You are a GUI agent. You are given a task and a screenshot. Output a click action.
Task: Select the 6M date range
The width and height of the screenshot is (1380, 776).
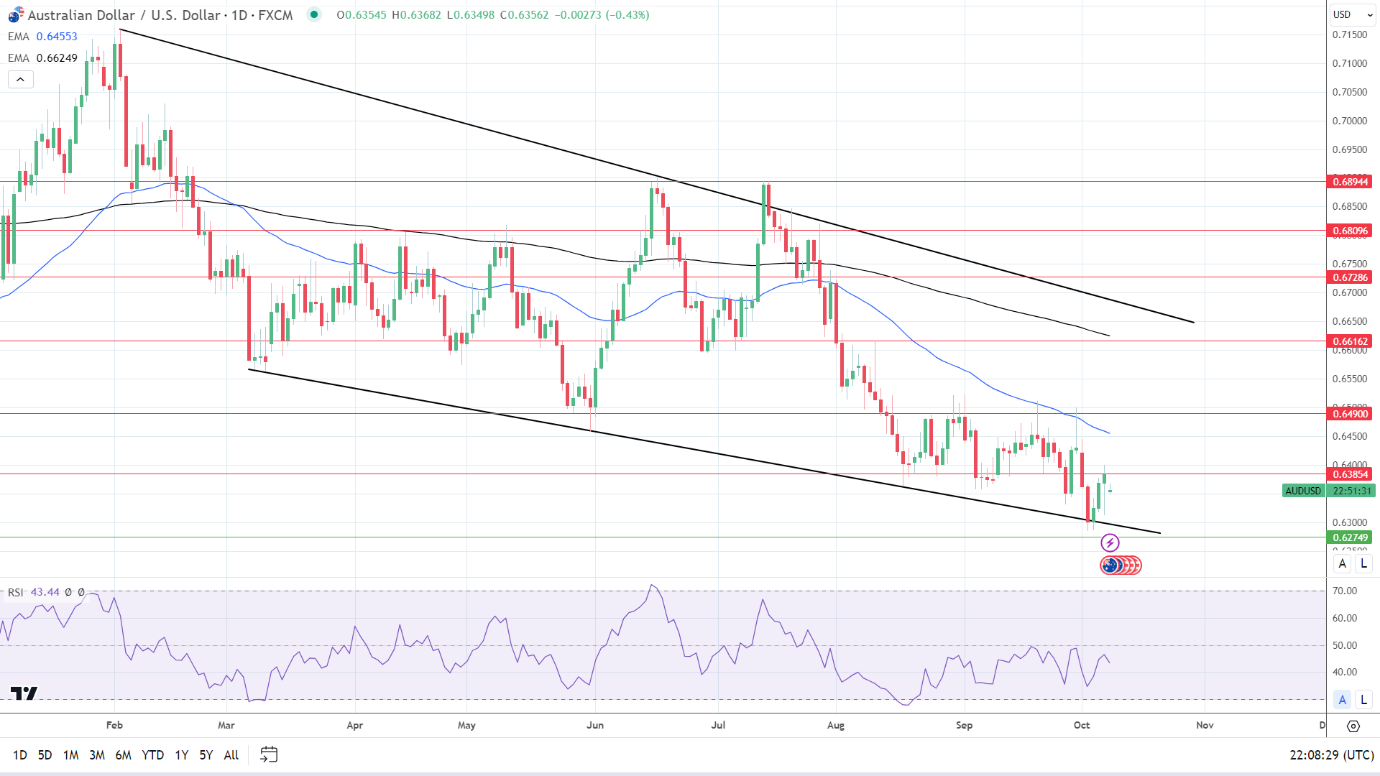(x=123, y=755)
